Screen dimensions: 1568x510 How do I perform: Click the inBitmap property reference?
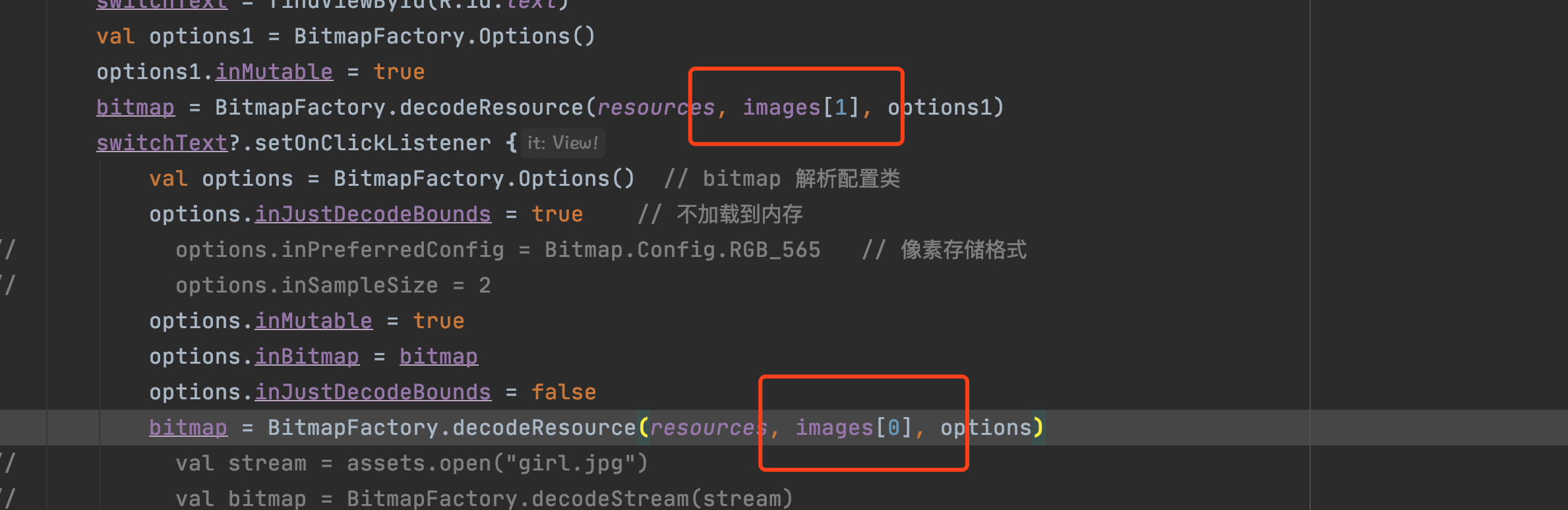coord(307,356)
